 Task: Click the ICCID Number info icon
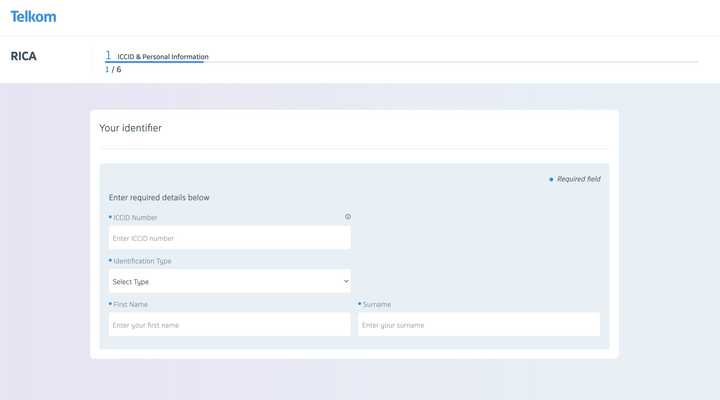[x=348, y=217]
